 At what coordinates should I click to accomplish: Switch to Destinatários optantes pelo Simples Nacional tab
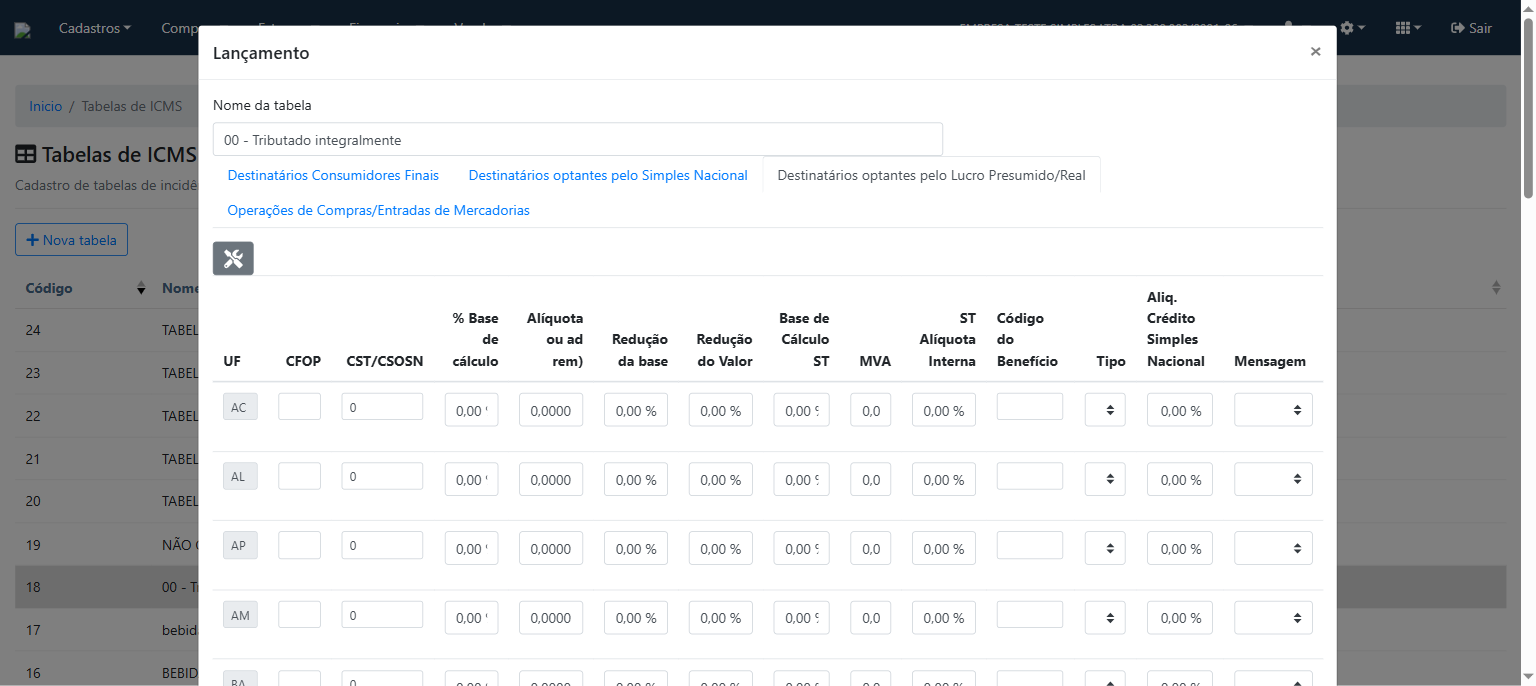(608, 175)
